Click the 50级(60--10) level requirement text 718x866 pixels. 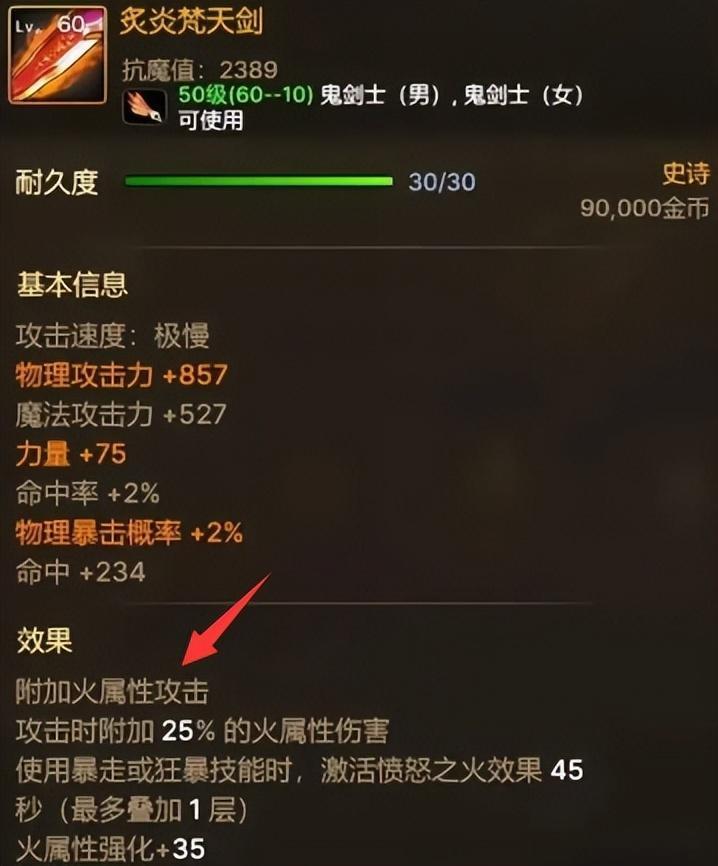point(246,95)
